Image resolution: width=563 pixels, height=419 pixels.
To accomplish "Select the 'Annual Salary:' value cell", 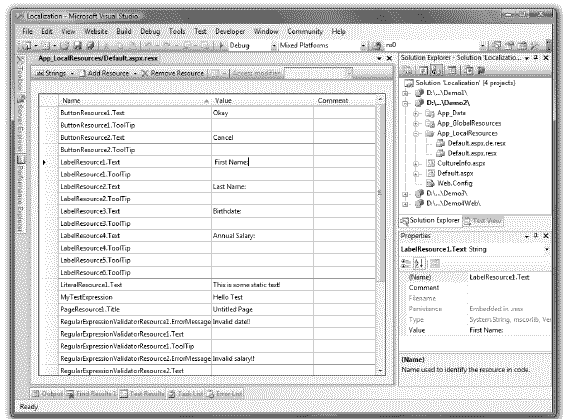I will tap(262, 236).
